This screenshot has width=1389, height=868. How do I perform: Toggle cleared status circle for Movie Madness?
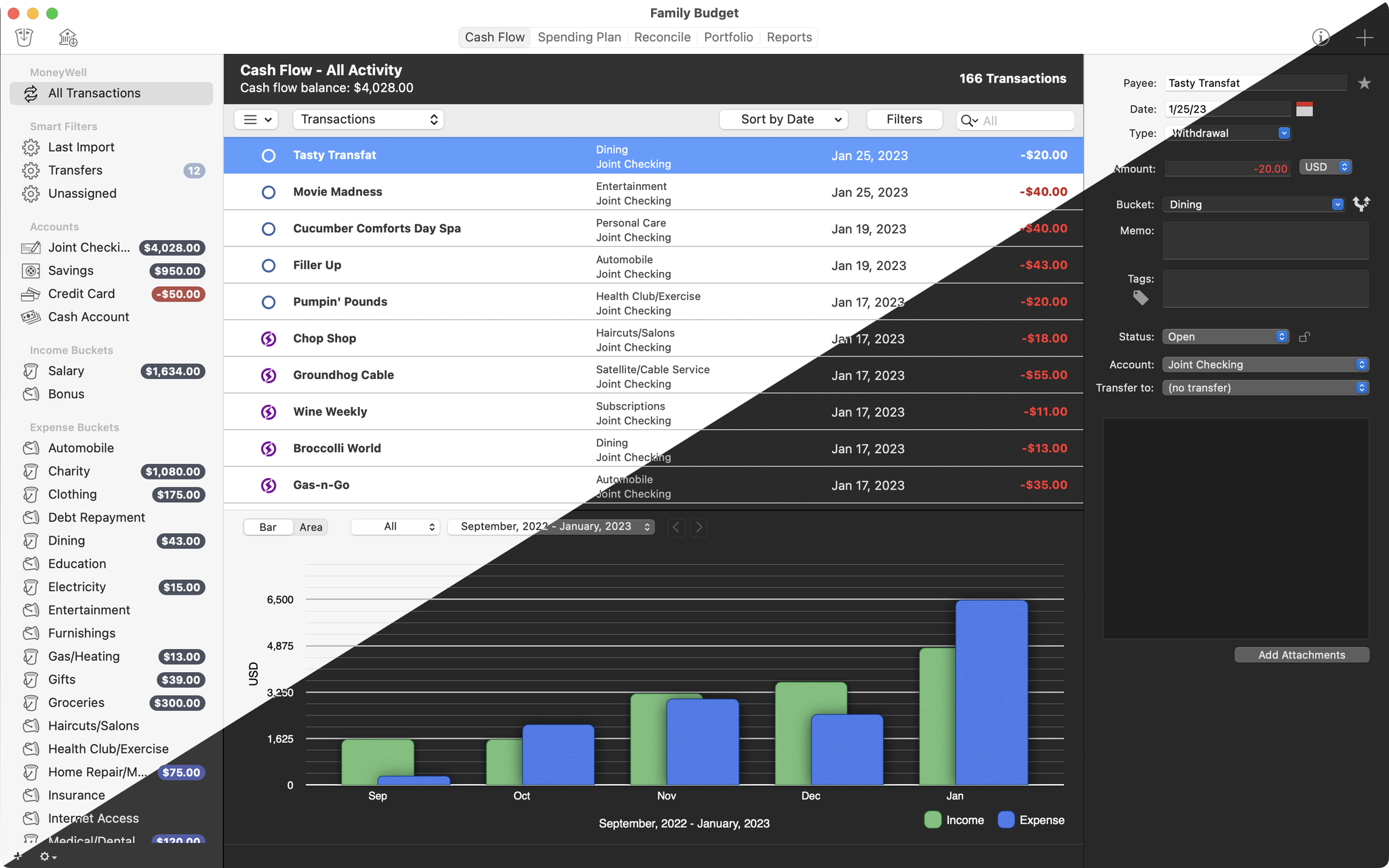click(269, 192)
